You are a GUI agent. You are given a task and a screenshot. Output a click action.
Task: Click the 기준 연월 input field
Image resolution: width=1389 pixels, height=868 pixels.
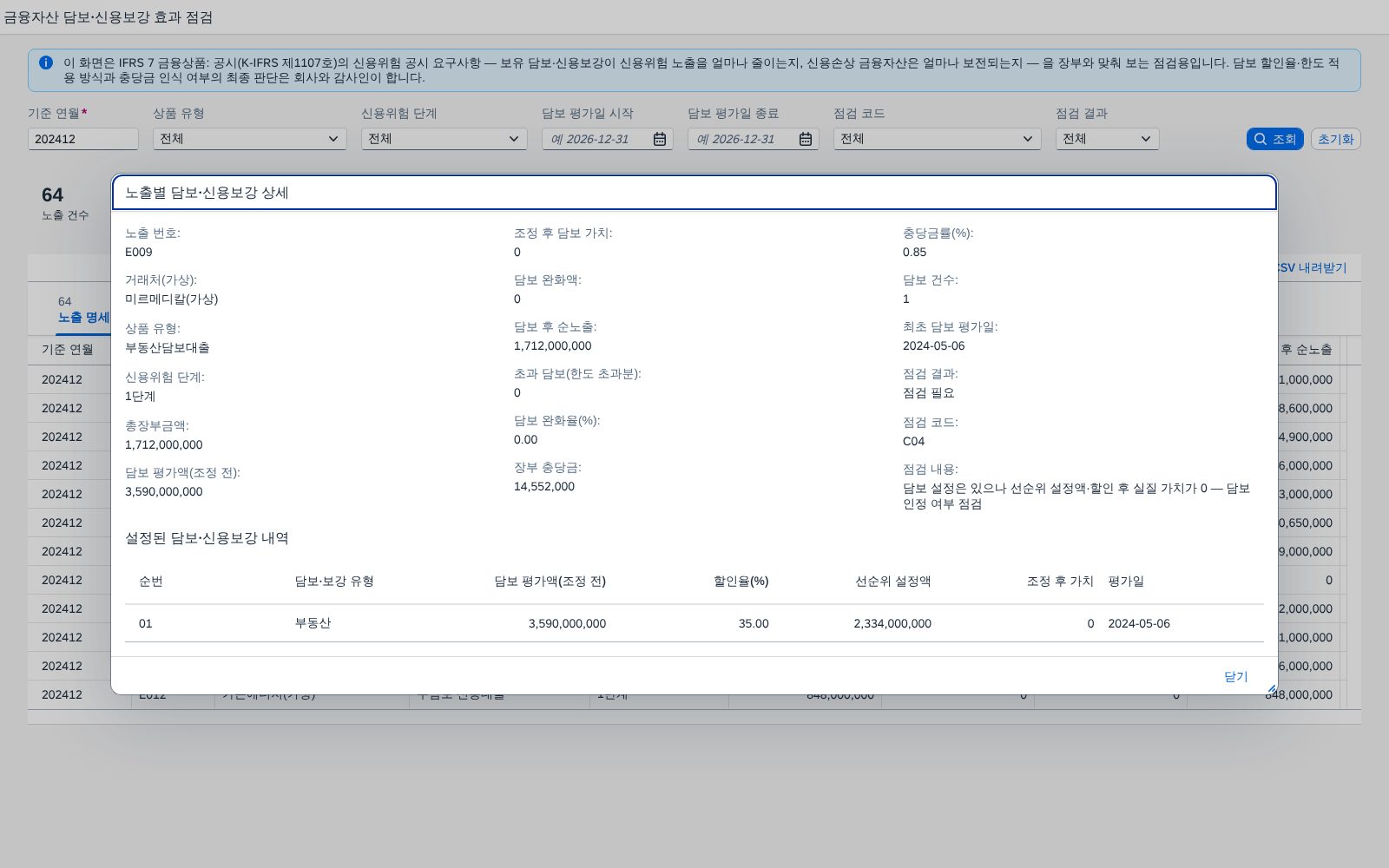82,139
